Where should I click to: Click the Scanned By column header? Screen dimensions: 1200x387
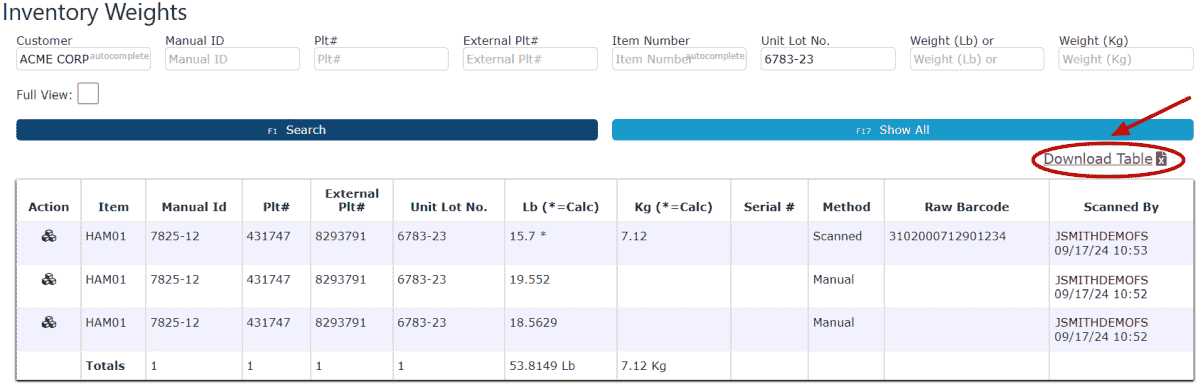[x=1121, y=207]
